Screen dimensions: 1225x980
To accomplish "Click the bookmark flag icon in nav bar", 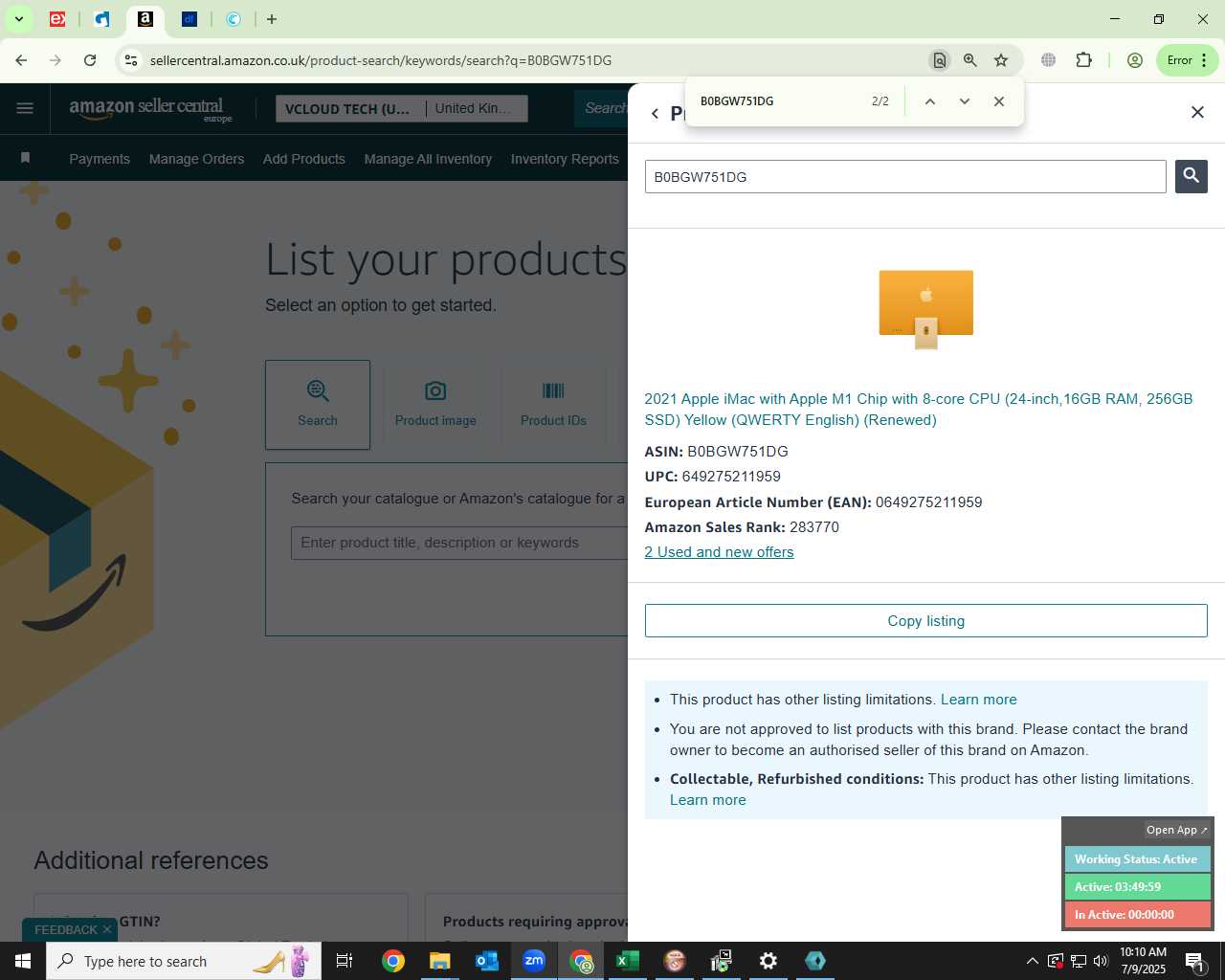I will [26, 158].
